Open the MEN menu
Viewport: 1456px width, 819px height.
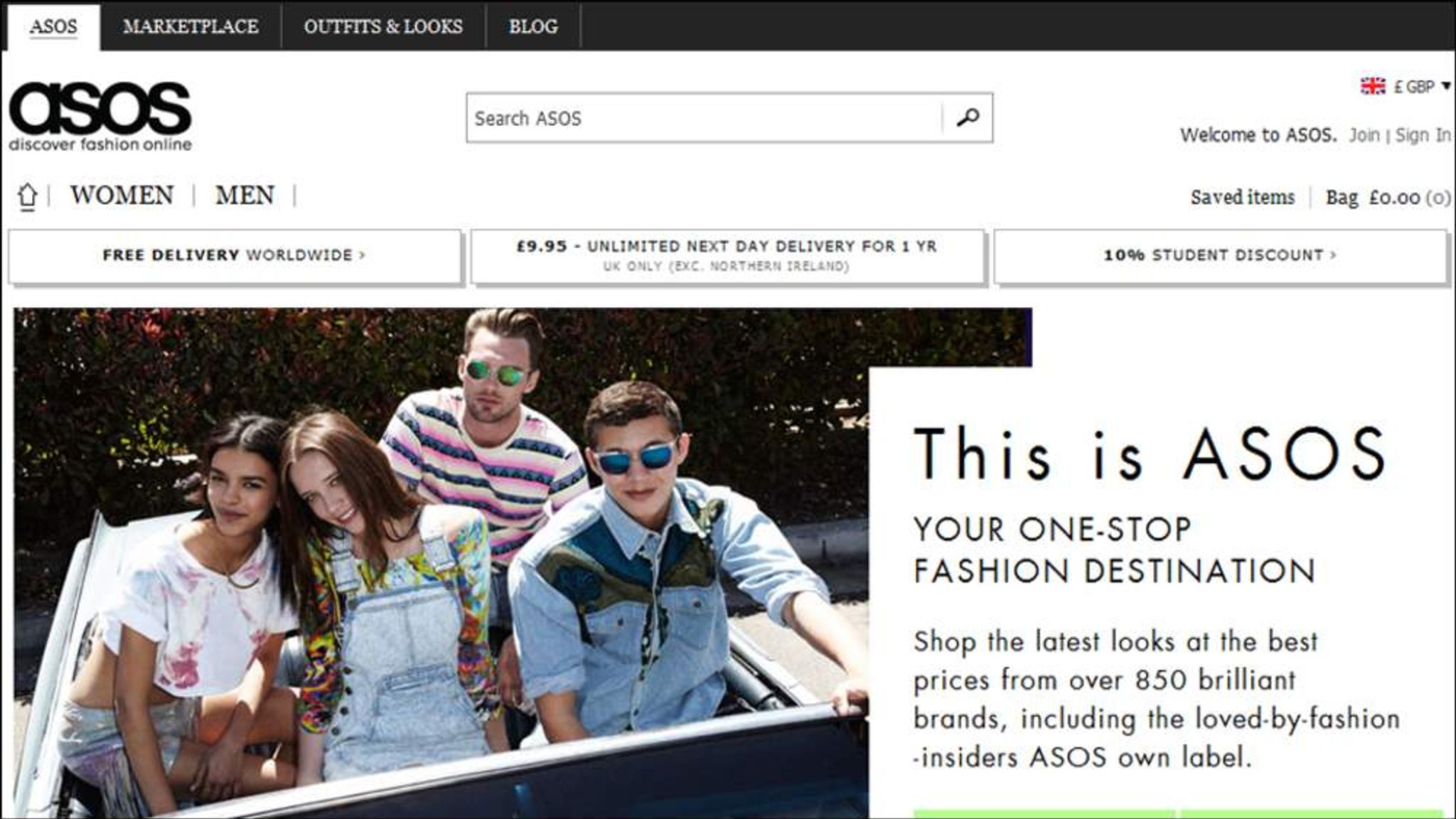(x=245, y=195)
